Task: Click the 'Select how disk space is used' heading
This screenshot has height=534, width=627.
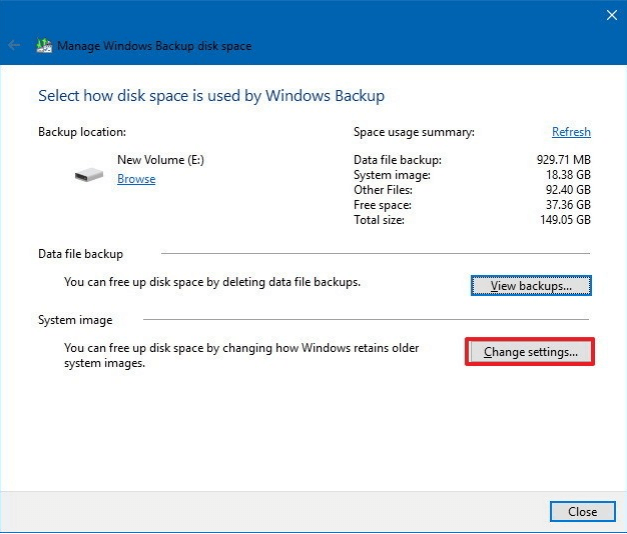Action: pos(211,96)
